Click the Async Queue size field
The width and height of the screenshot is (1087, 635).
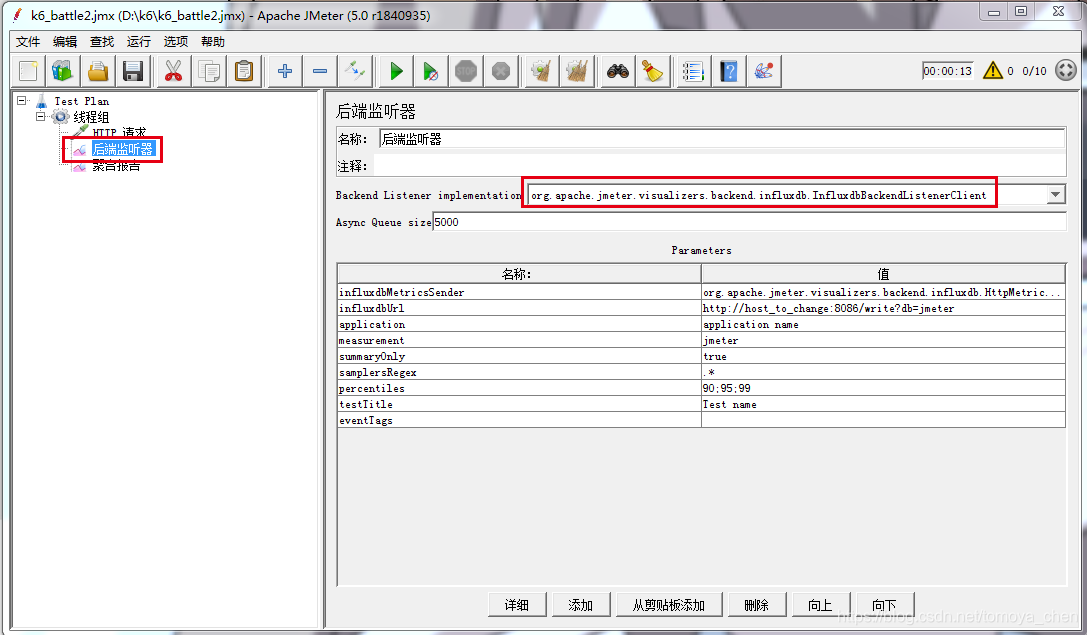click(749, 222)
